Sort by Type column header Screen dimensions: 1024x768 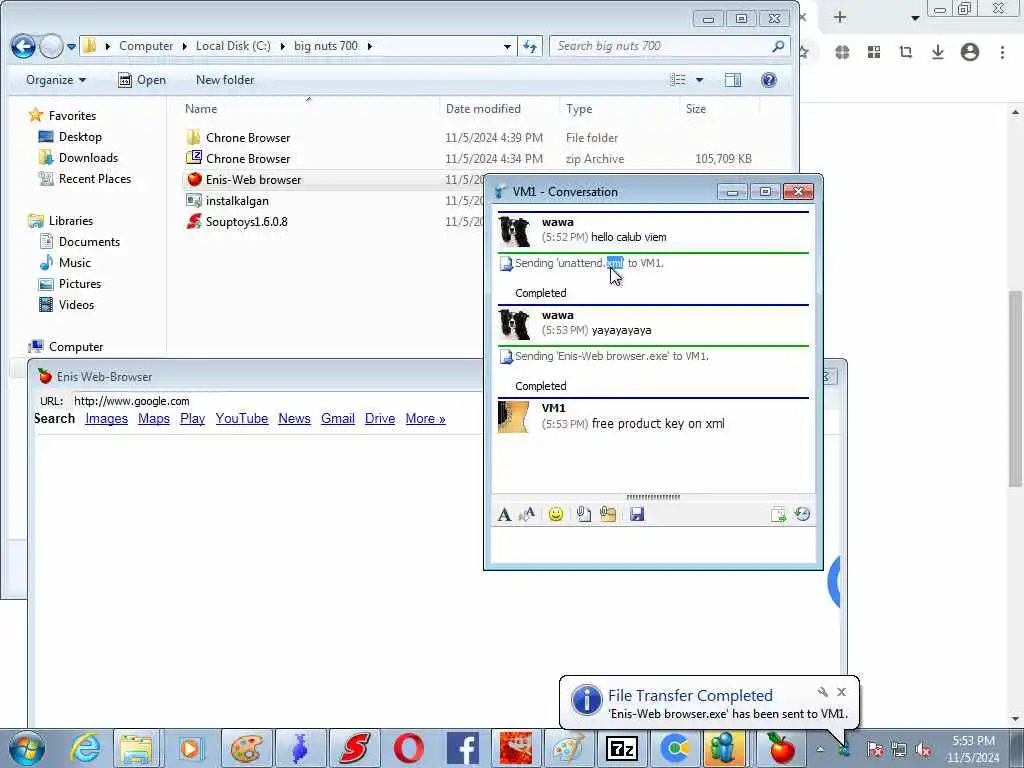(x=579, y=109)
